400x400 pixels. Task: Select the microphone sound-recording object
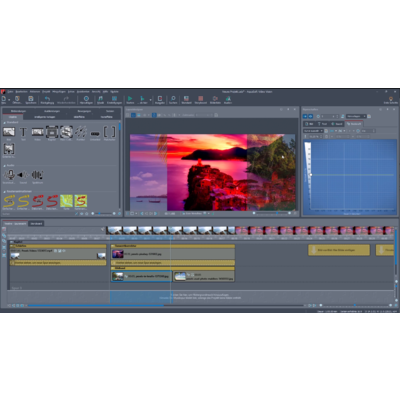tap(10, 175)
